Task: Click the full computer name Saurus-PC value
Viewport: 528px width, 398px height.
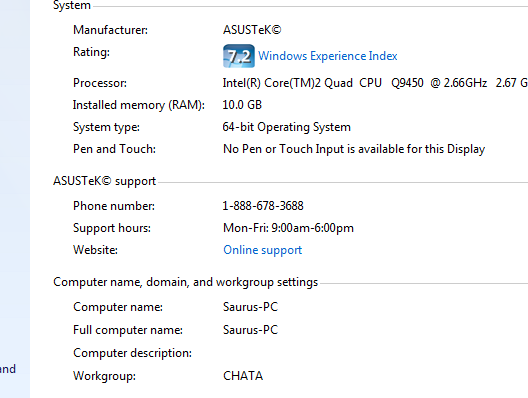Action: click(x=251, y=330)
